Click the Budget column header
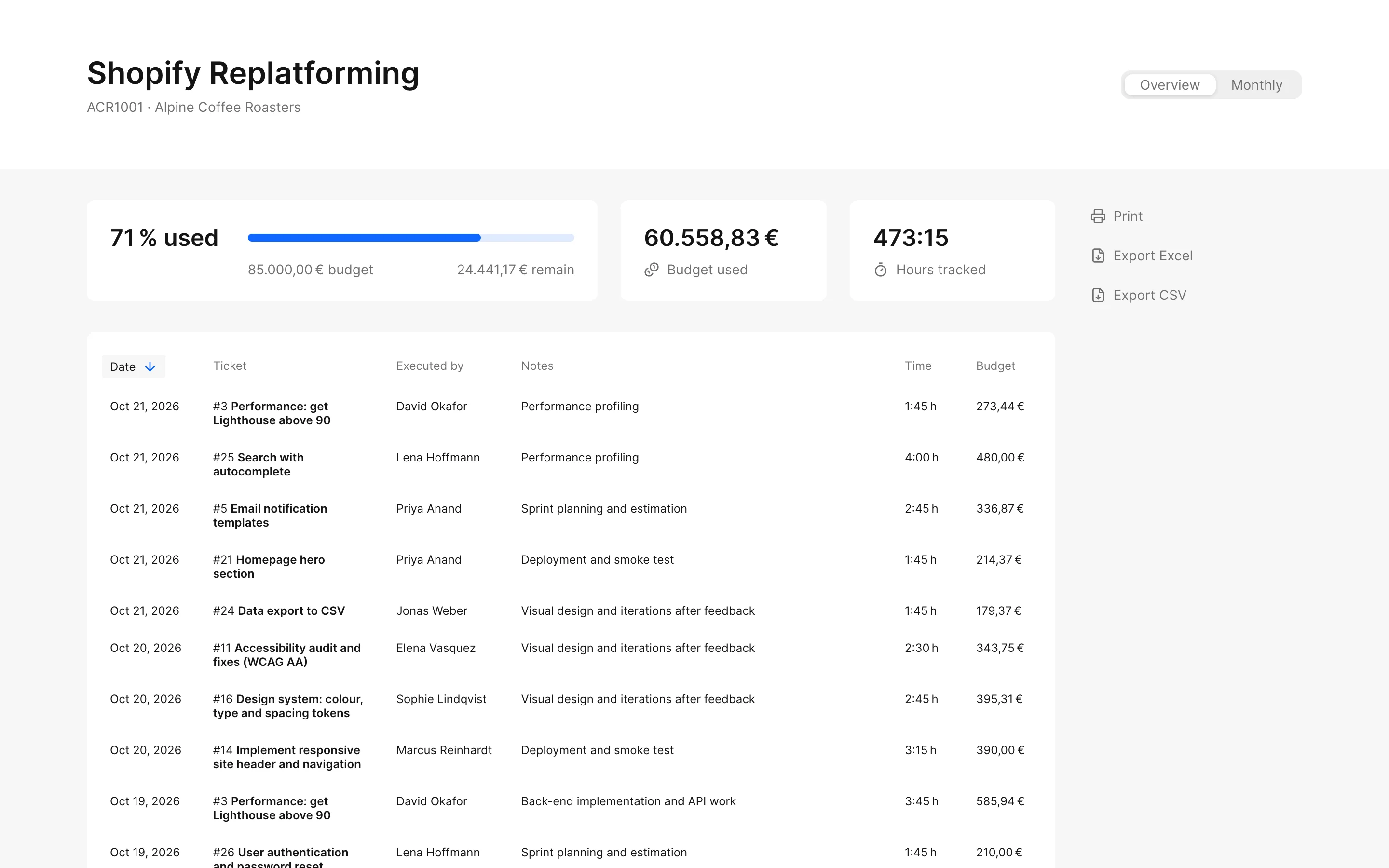Viewport: 1389px width, 868px height. coord(995,366)
